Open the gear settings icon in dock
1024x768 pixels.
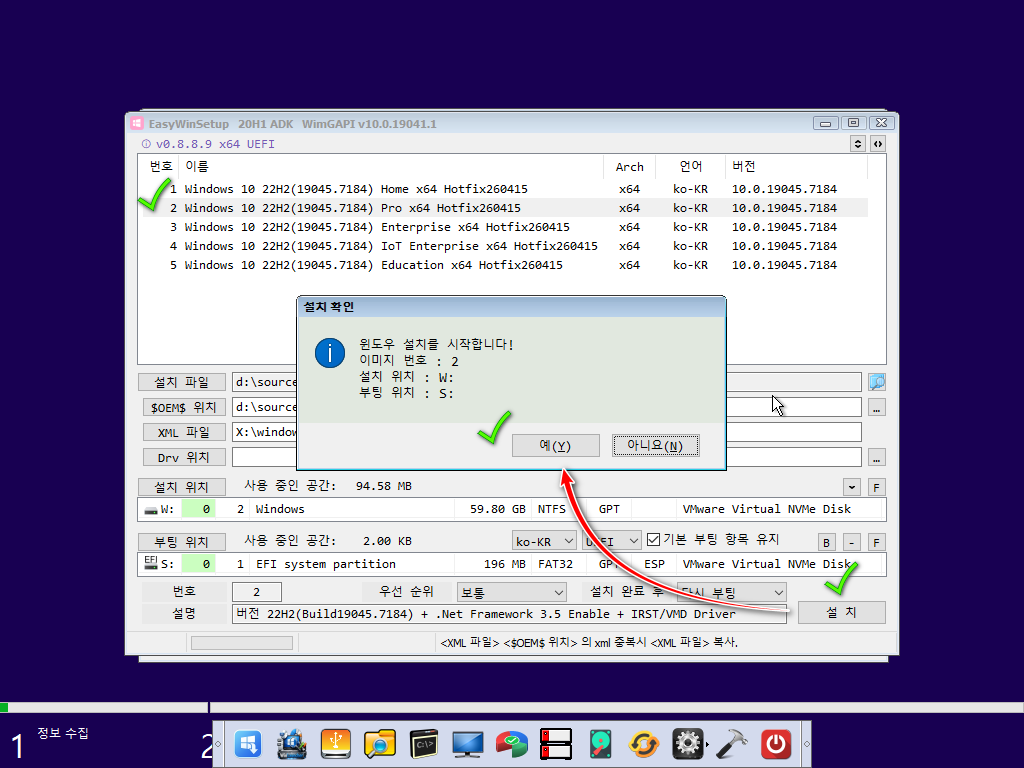point(688,744)
